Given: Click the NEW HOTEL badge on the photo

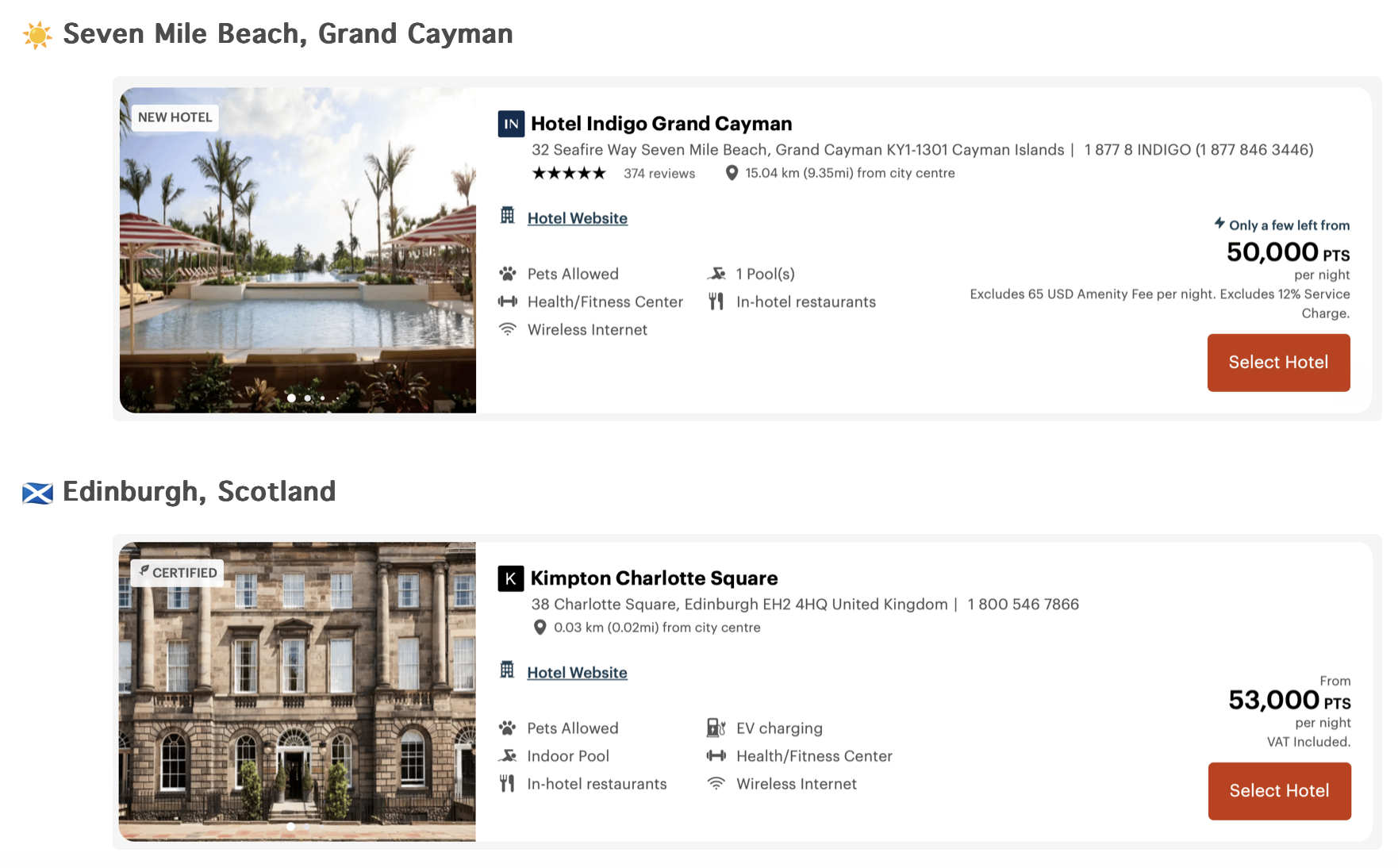Looking at the screenshot, I should (175, 117).
